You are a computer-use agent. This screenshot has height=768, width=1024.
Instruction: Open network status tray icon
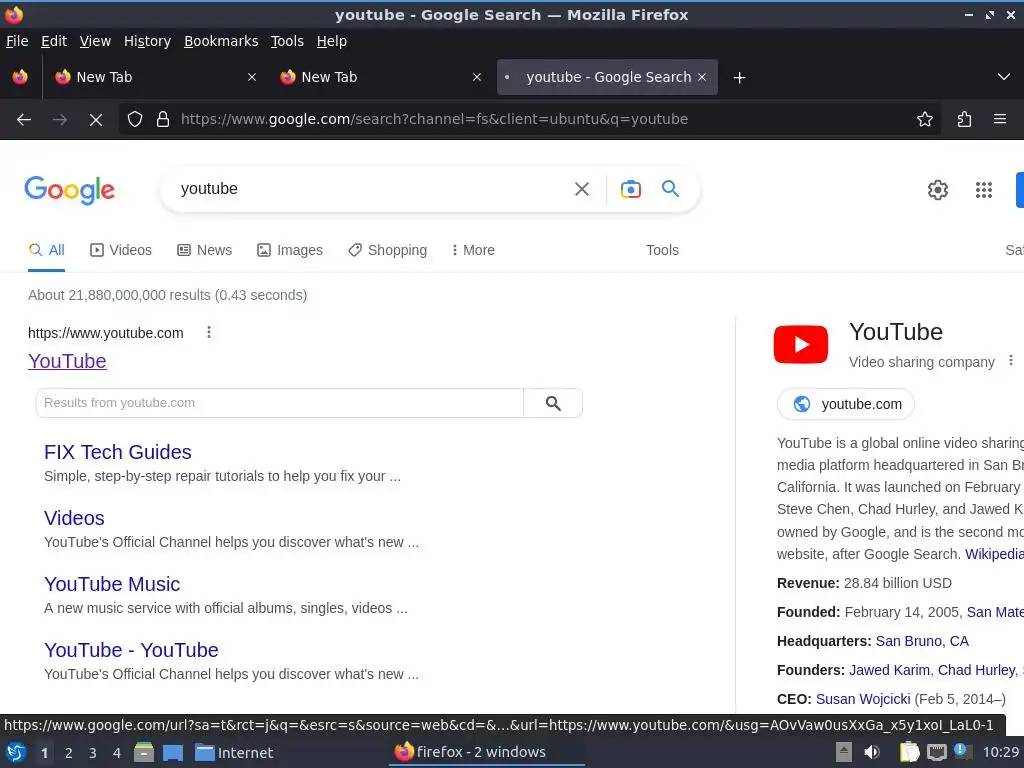[x=936, y=752]
